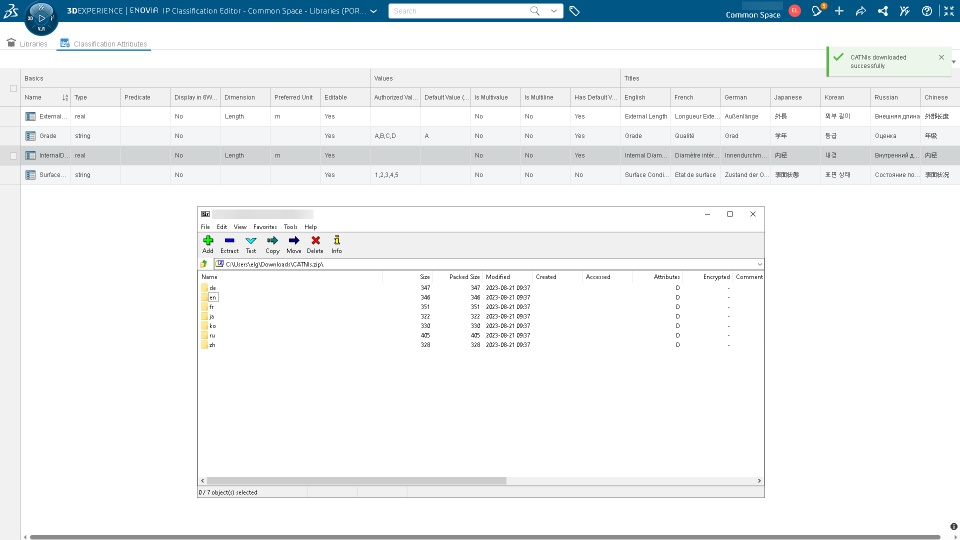
Task: Check the InternalD... row checkbox
Action: click(x=13, y=156)
